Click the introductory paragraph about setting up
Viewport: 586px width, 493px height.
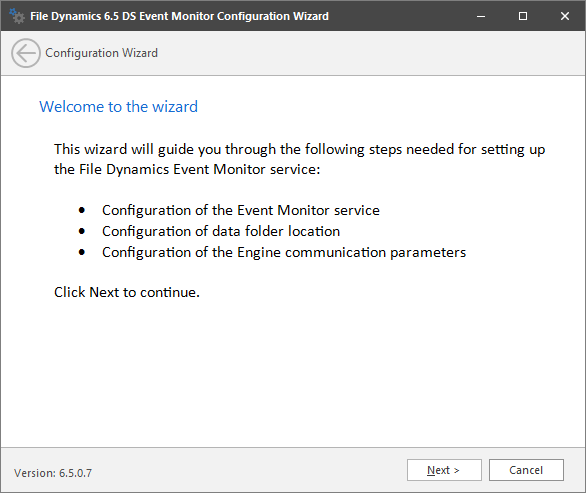click(299, 159)
